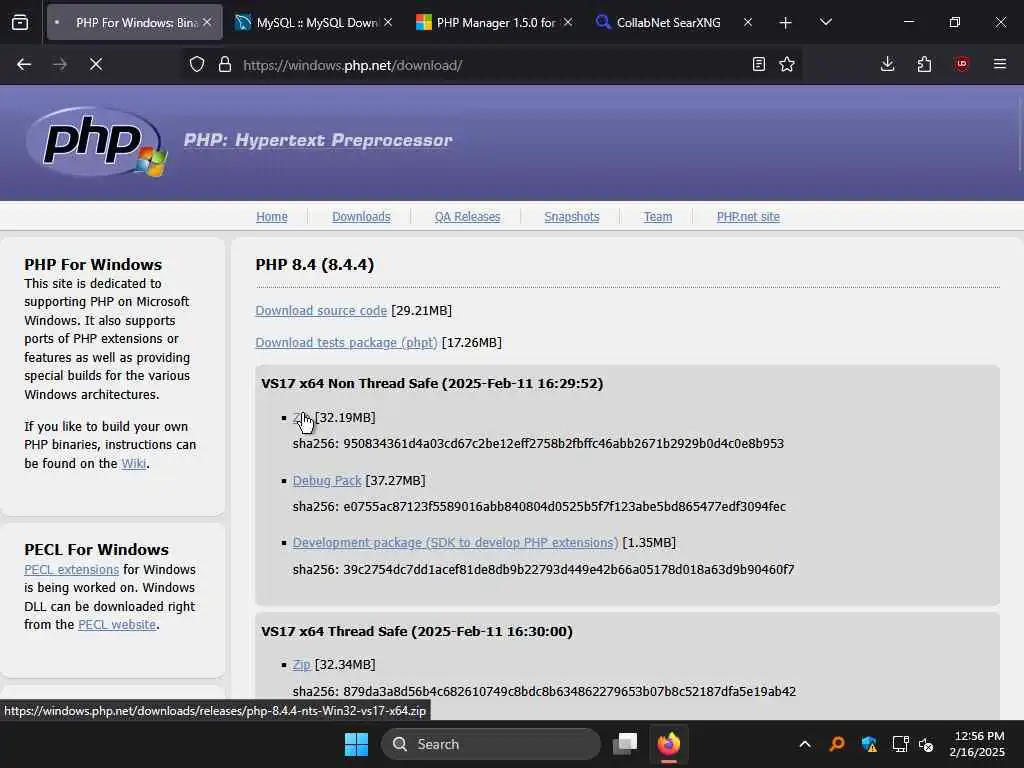Open Snapshots navigation link

(571, 217)
